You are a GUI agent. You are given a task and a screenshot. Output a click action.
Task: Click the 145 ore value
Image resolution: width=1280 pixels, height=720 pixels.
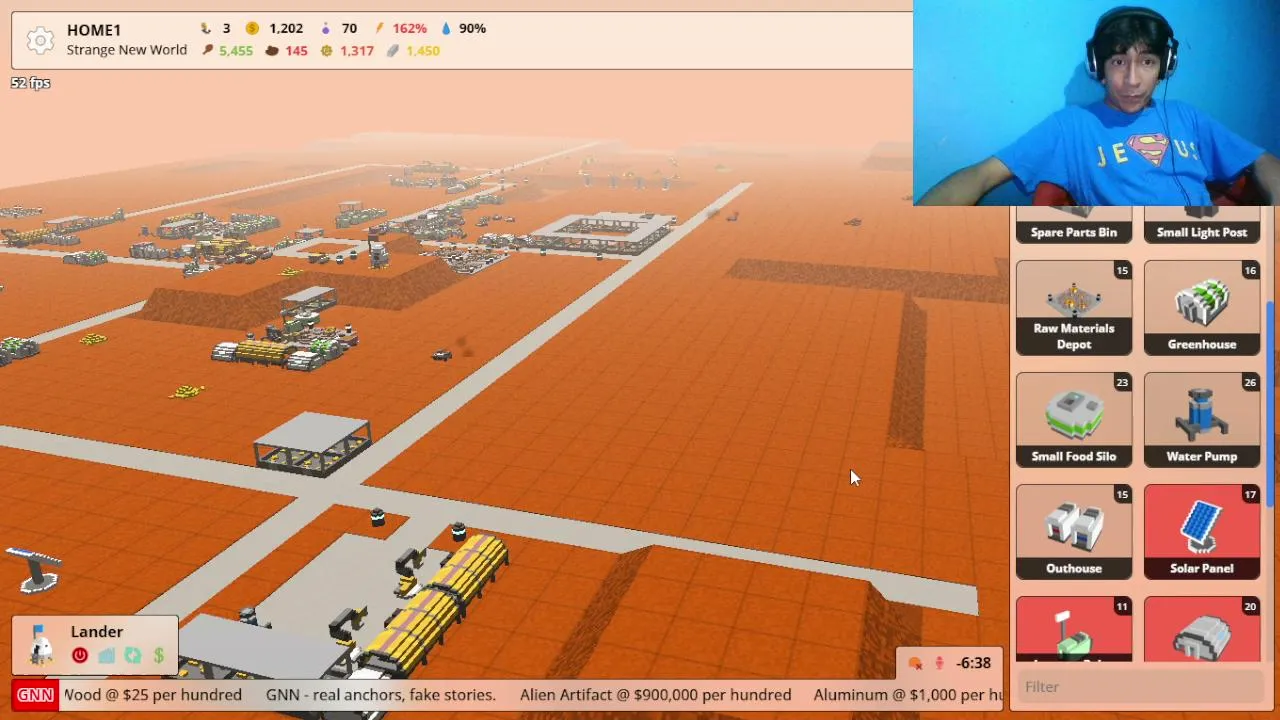coord(296,50)
